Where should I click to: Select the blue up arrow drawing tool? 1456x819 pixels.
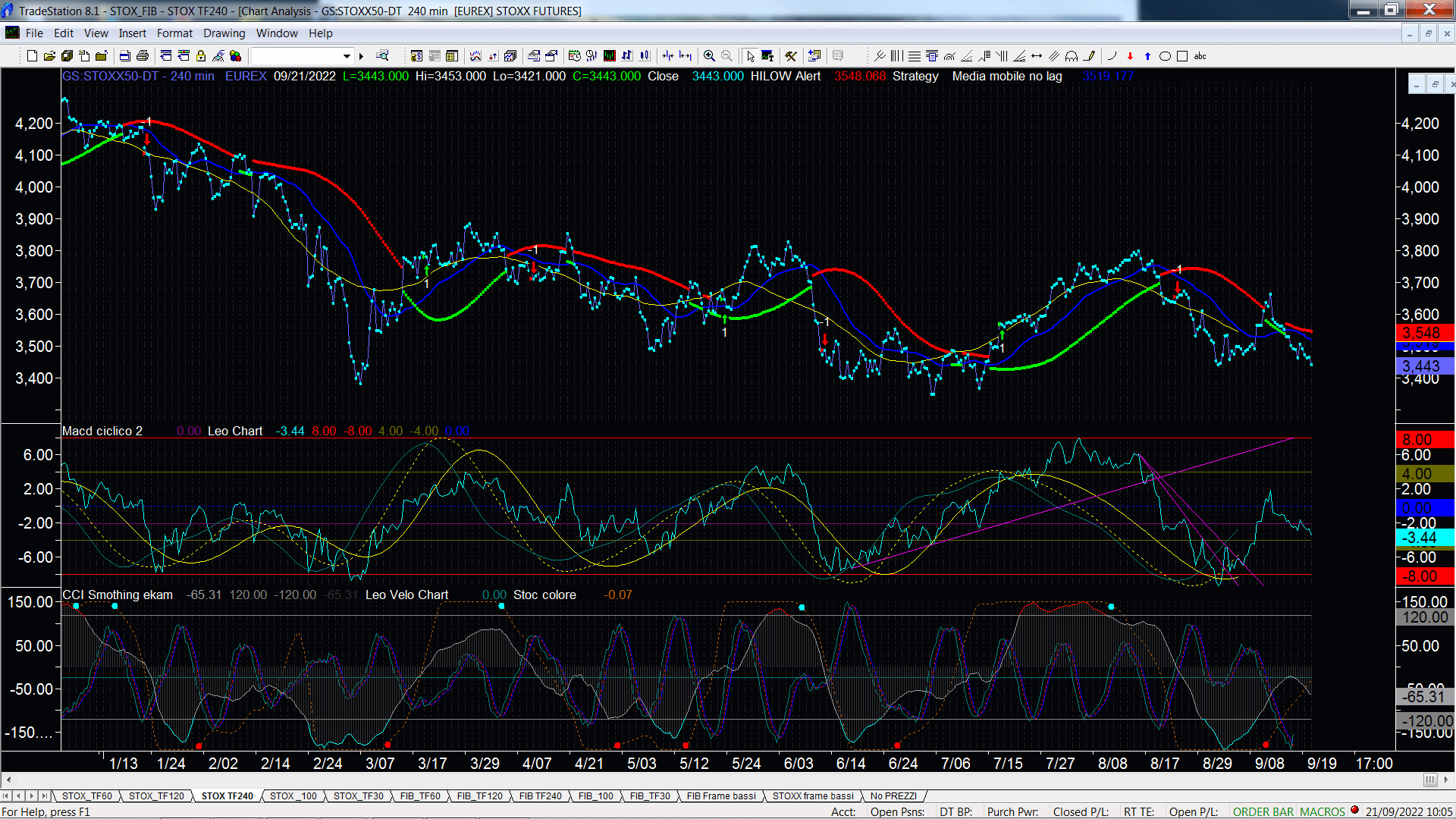tap(1147, 56)
